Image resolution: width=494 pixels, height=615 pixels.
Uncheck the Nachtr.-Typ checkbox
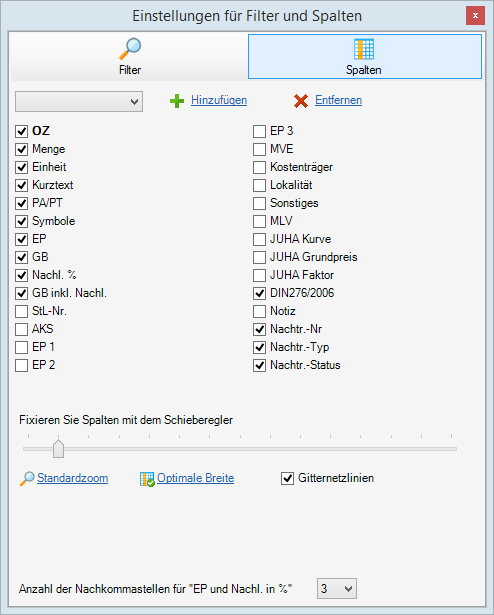pos(259,348)
